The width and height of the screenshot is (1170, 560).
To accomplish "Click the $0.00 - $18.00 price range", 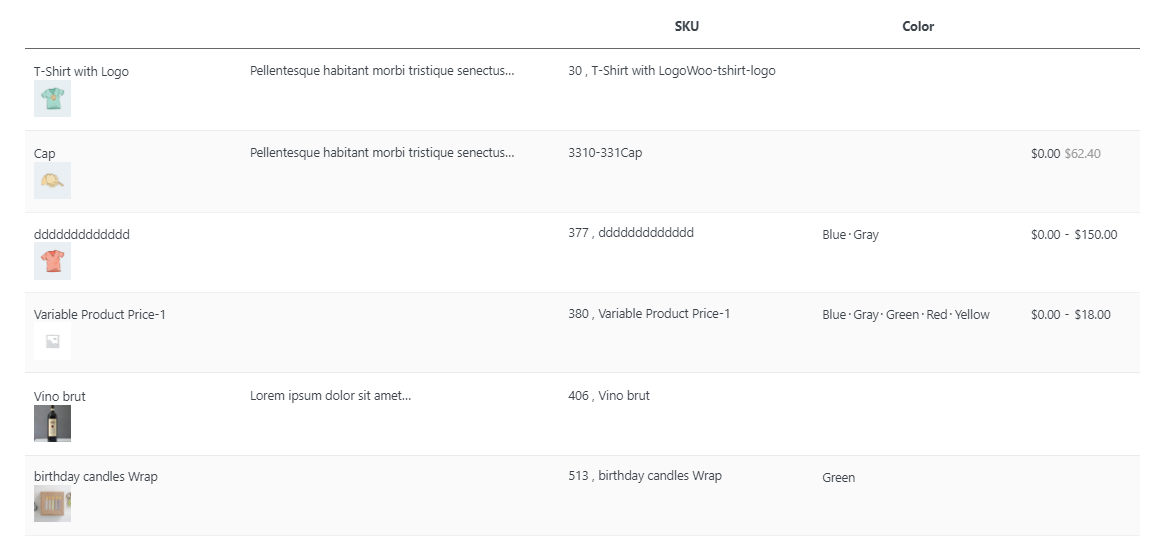I will tap(1070, 315).
